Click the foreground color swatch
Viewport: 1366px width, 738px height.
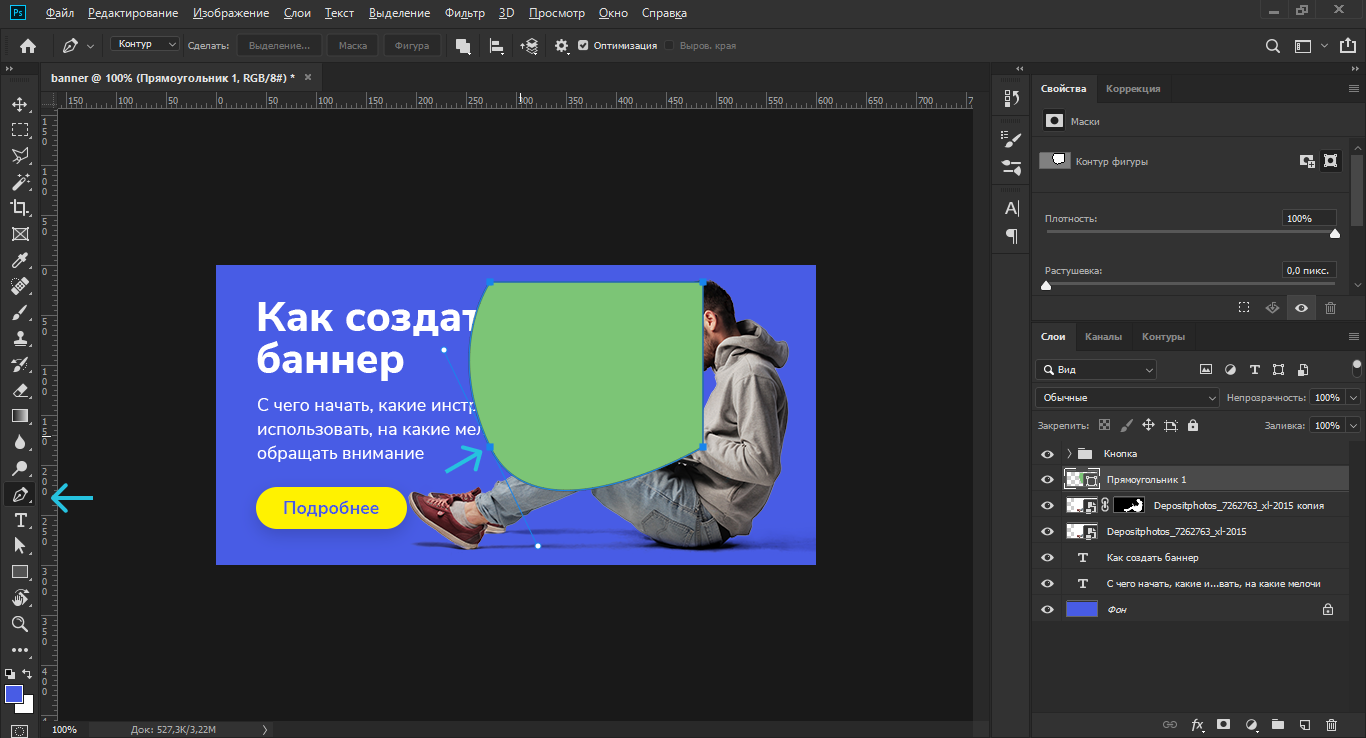14,694
